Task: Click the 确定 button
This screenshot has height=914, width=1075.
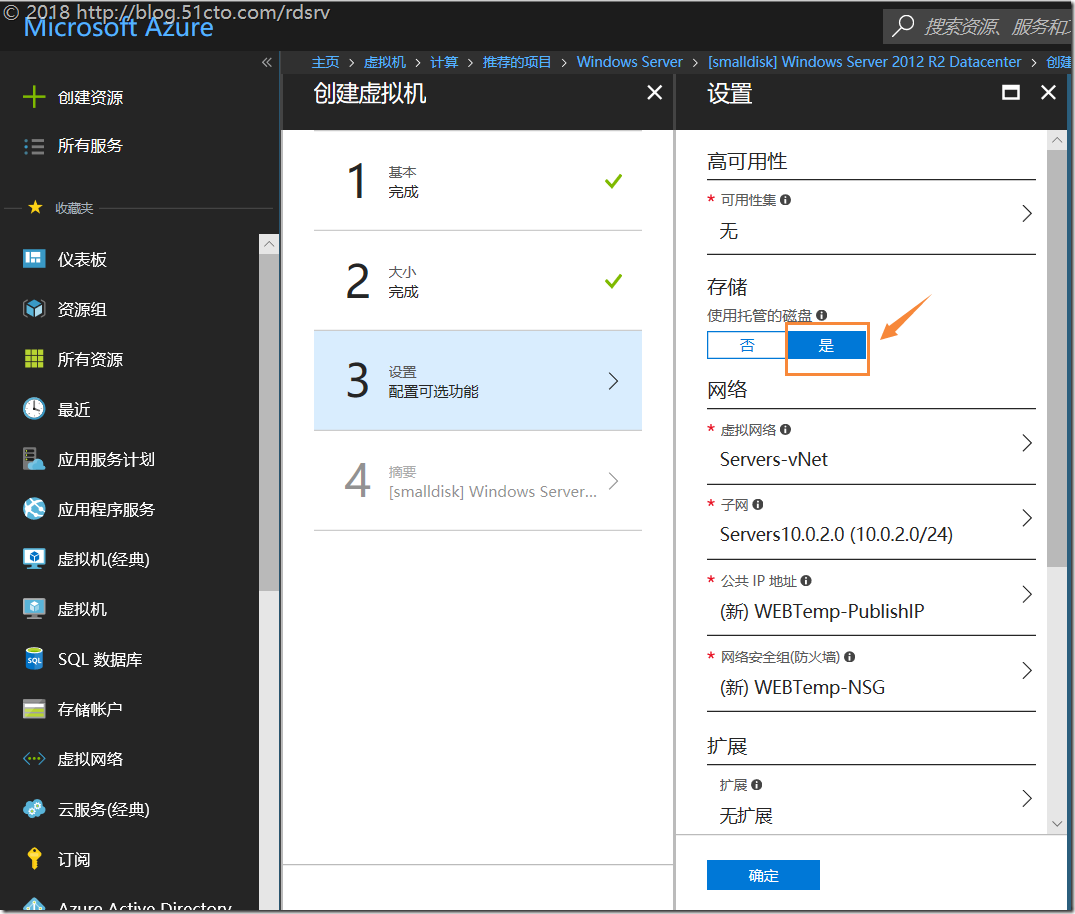Action: click(x=763, y=875)
